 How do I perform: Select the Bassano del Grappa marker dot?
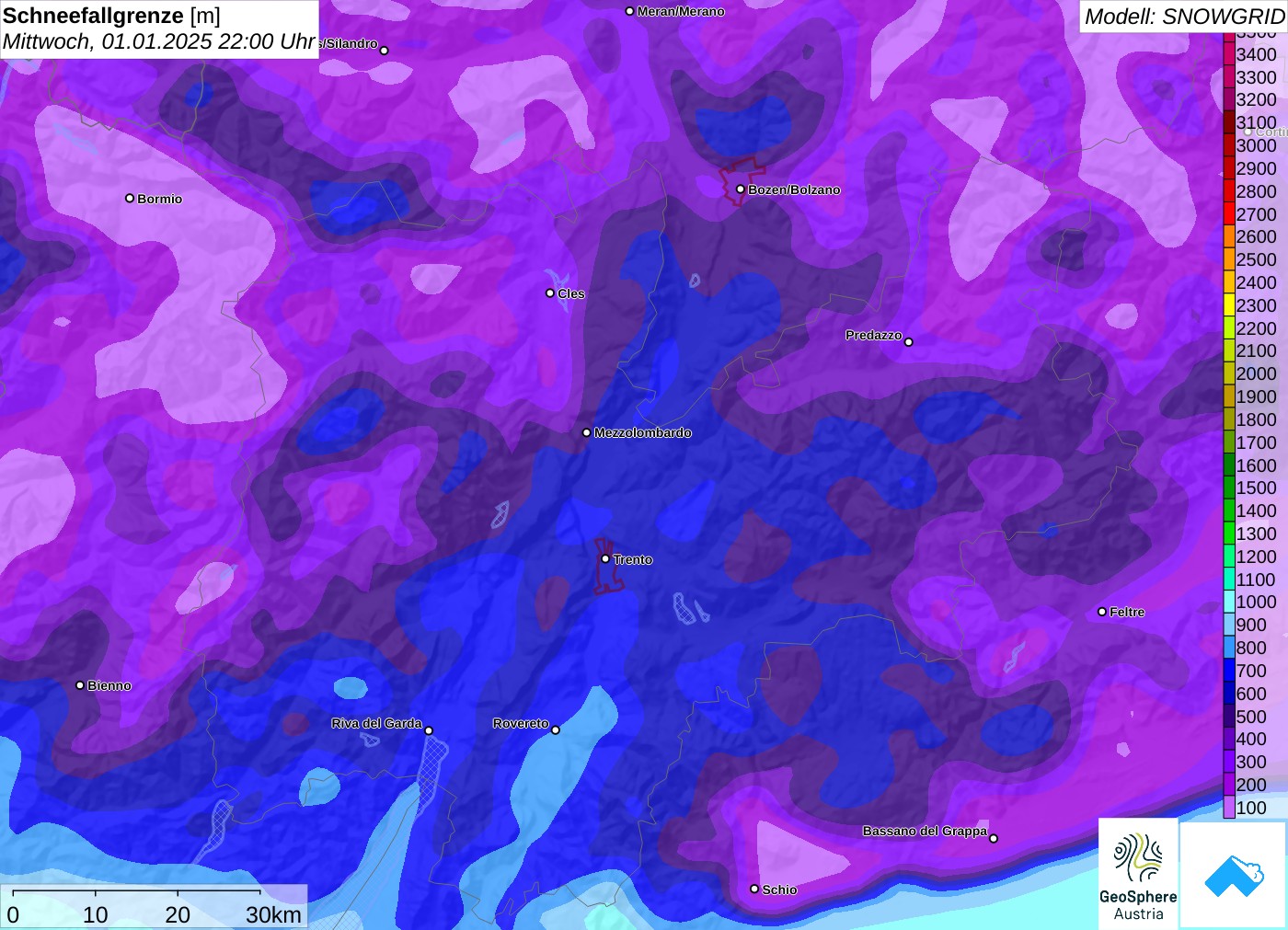[x=994, y=838]
